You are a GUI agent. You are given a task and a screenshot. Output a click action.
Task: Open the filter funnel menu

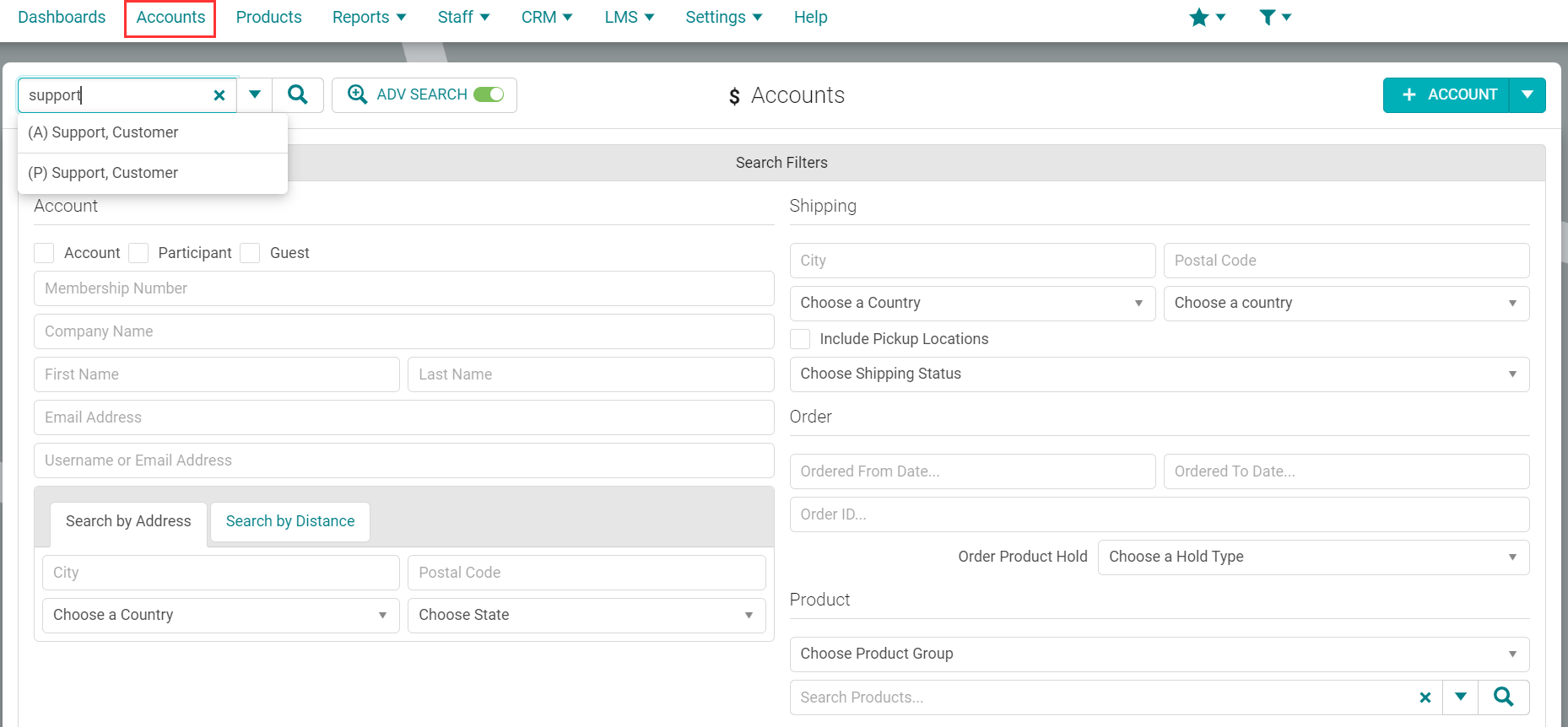pos(1275,17)
